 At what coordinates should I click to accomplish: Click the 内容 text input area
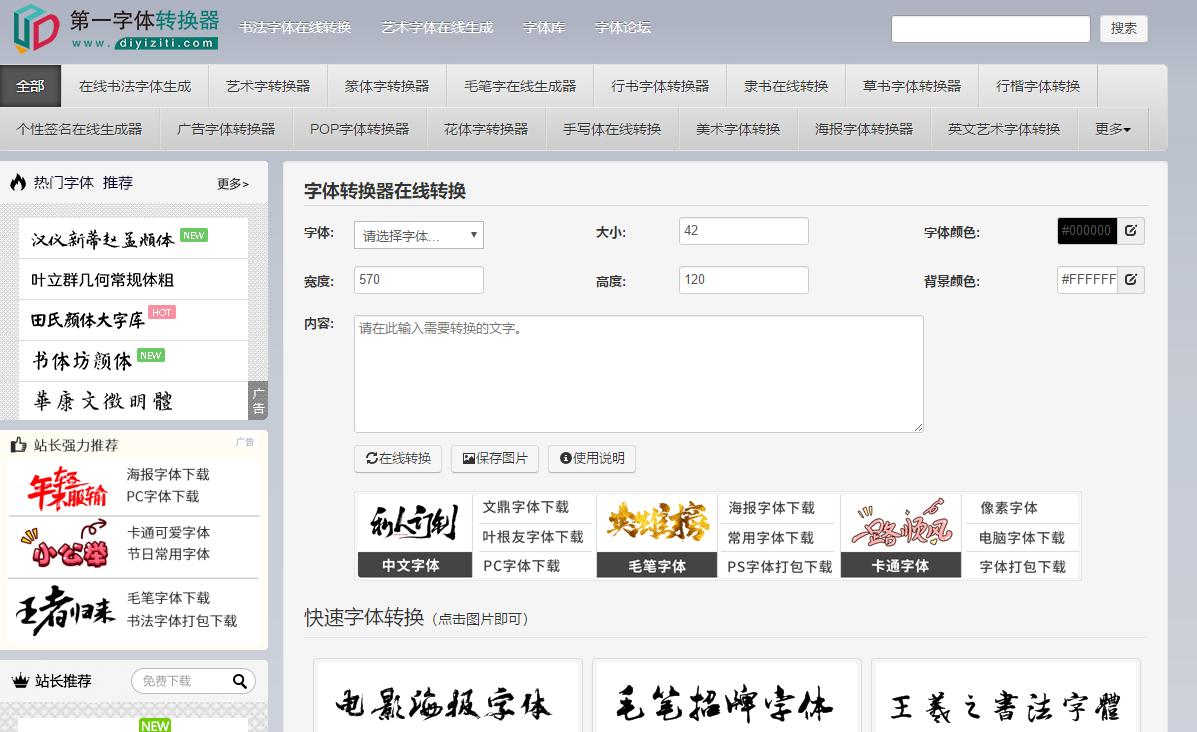tap(638, 373)
